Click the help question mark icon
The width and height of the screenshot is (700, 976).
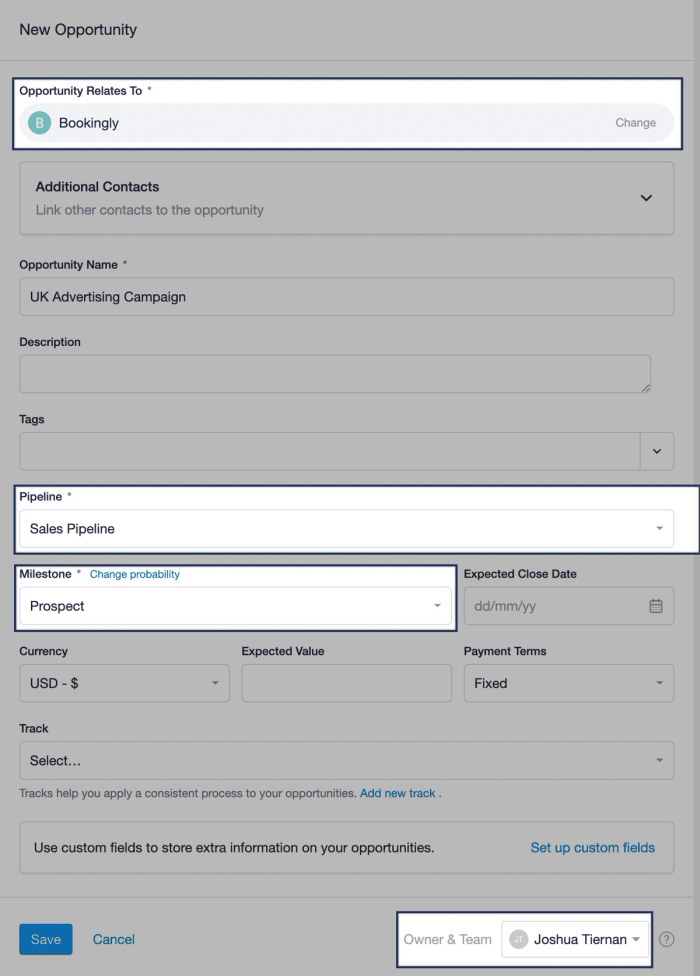(x=666, y=939)
